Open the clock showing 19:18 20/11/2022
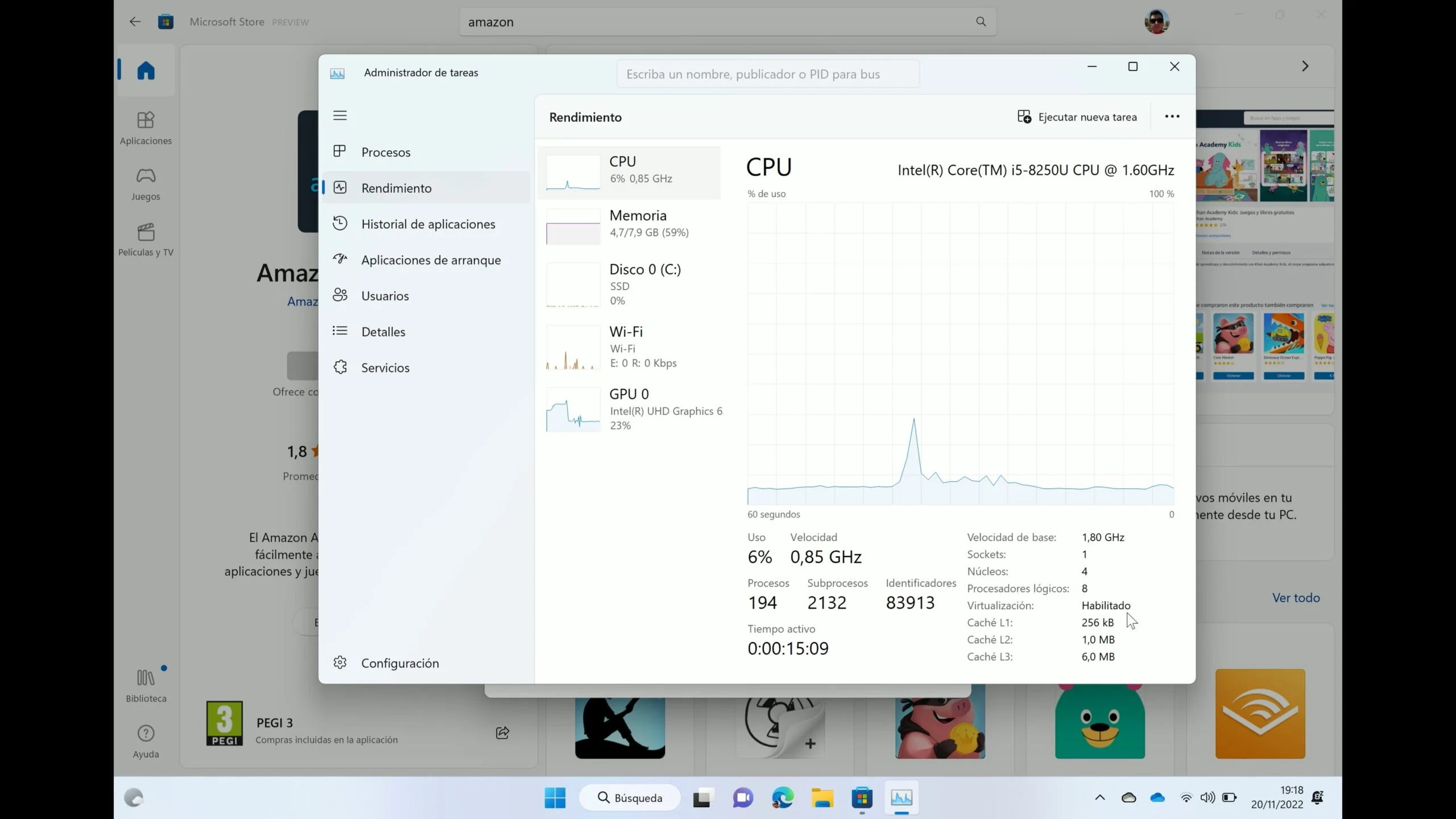The height and width of the screenshot is (819, 1456). [x=1277, y=797]
